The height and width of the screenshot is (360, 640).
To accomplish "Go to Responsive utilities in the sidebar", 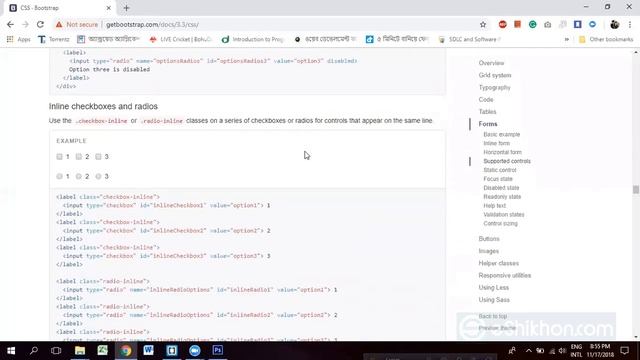I will point(504,276).
